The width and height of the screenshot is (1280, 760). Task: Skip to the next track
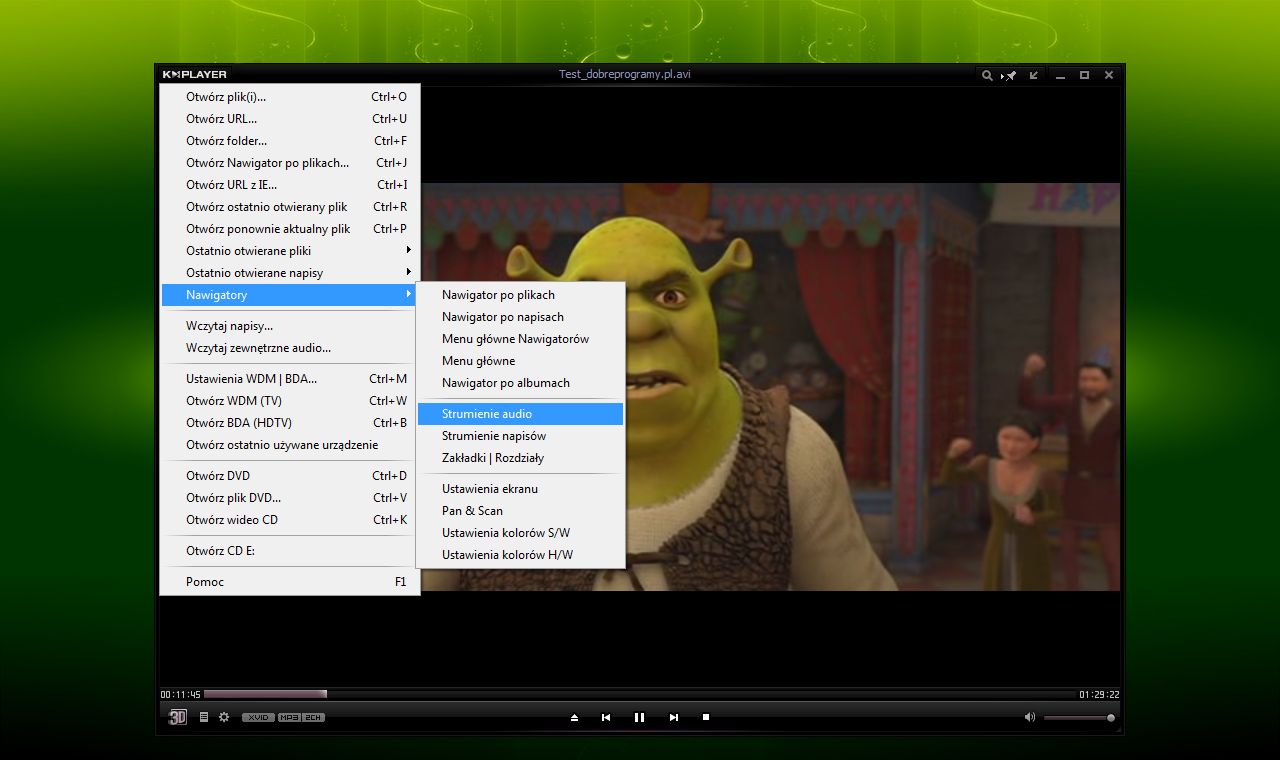(x=673, y=718)
